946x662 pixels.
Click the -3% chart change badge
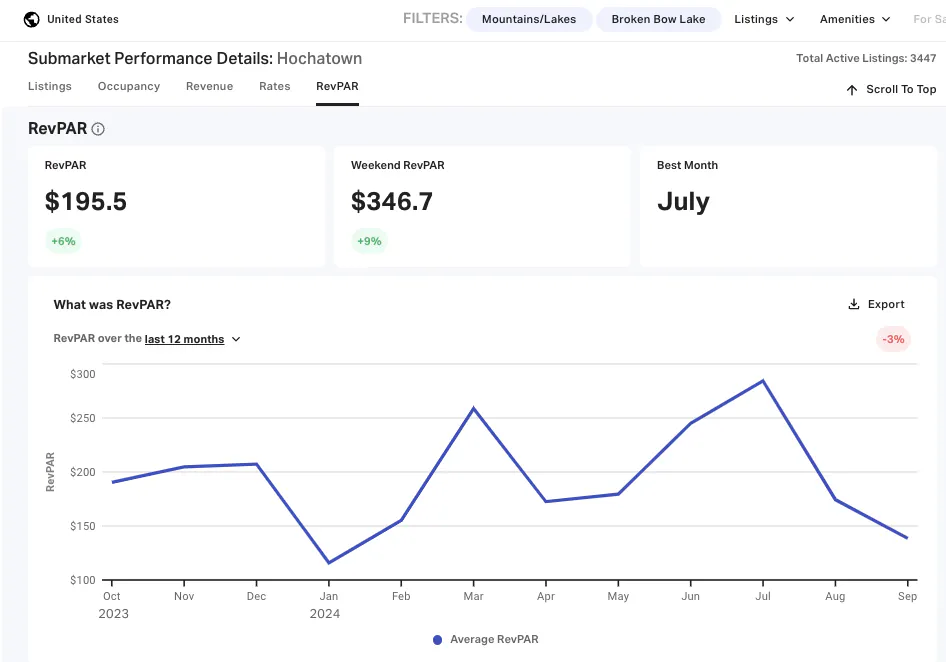point(894,339)
